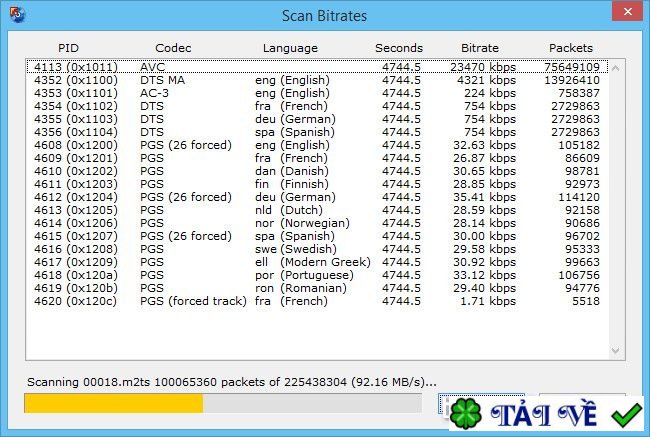Screen dimensions: 650x437
Task: Select the 4609 (0x1201) French PGS row
Action: click(x=317, y=158)
